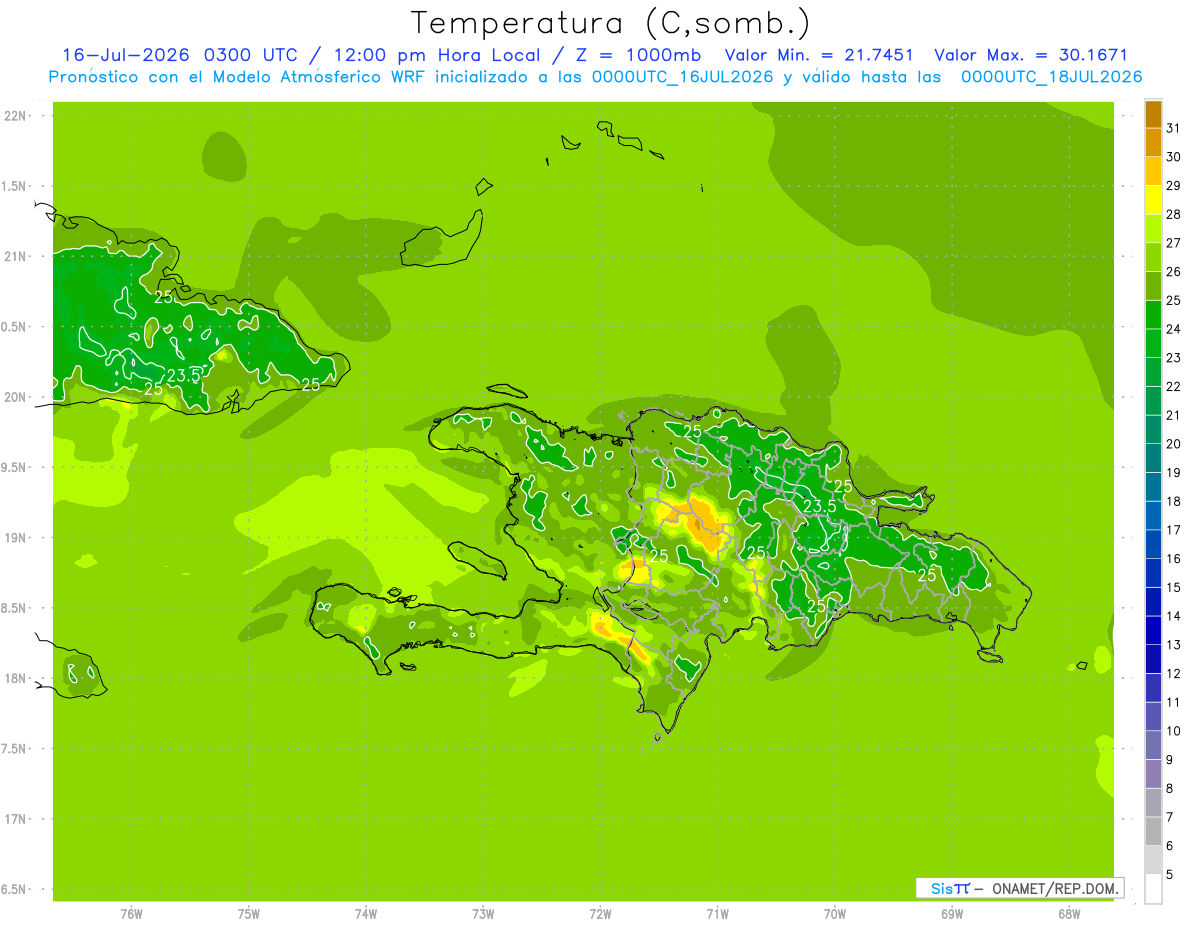Click the orange colorbar segment between 30 and 31
The width and height of the screenshot is (1200, 927).
(1153, 142)
